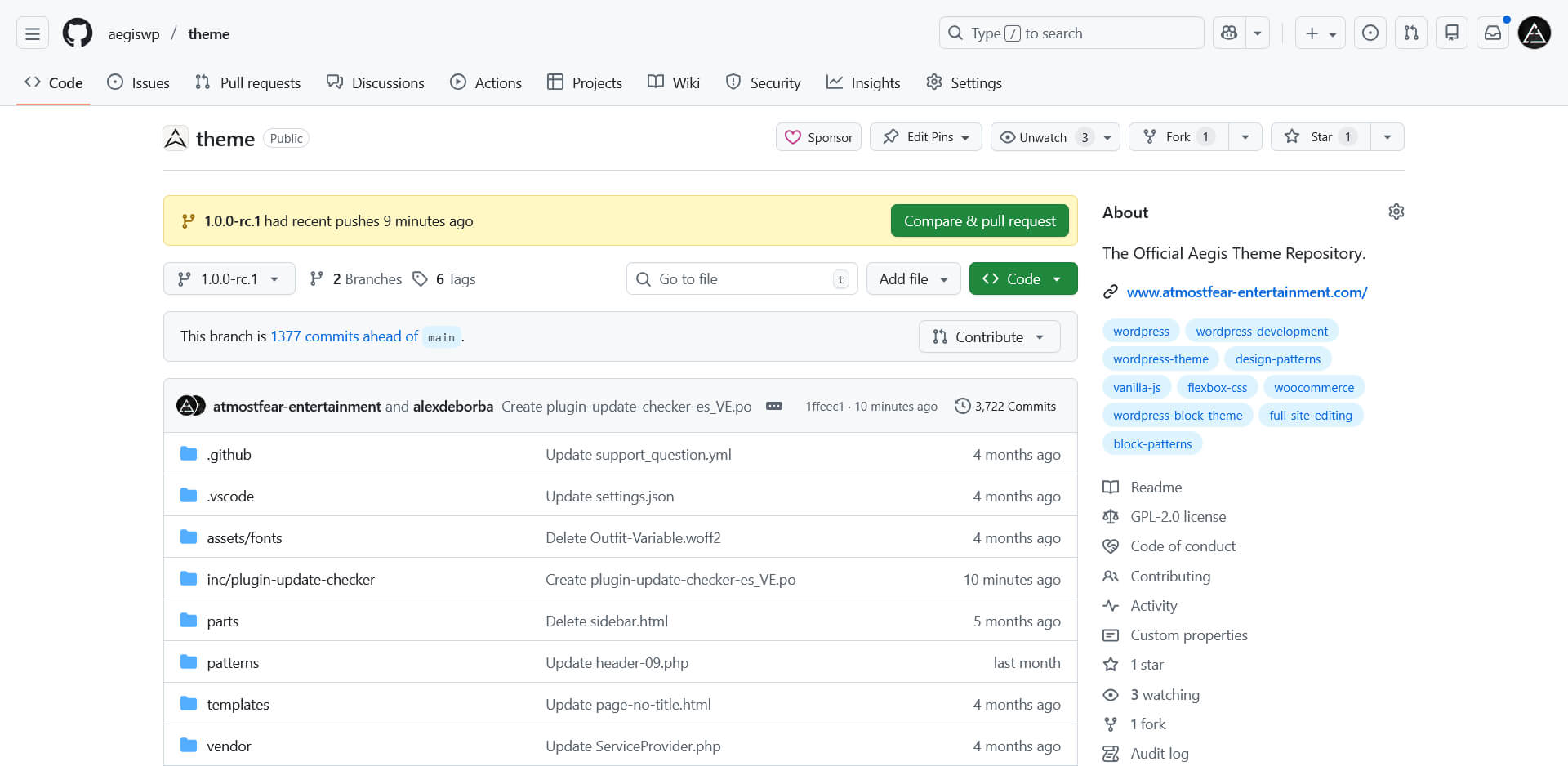Click the GitHub logo to go home
This screenshot has height=766, width=1568.
[77, 33]
